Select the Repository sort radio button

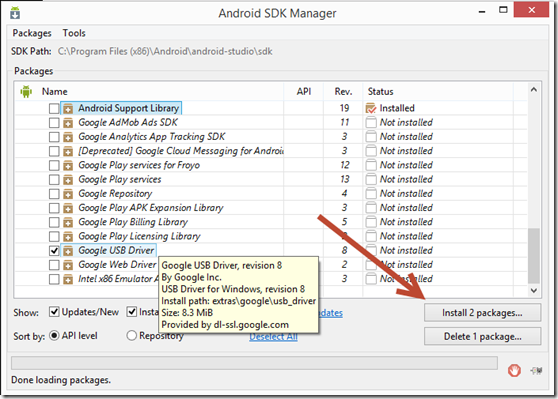[132, 335]
